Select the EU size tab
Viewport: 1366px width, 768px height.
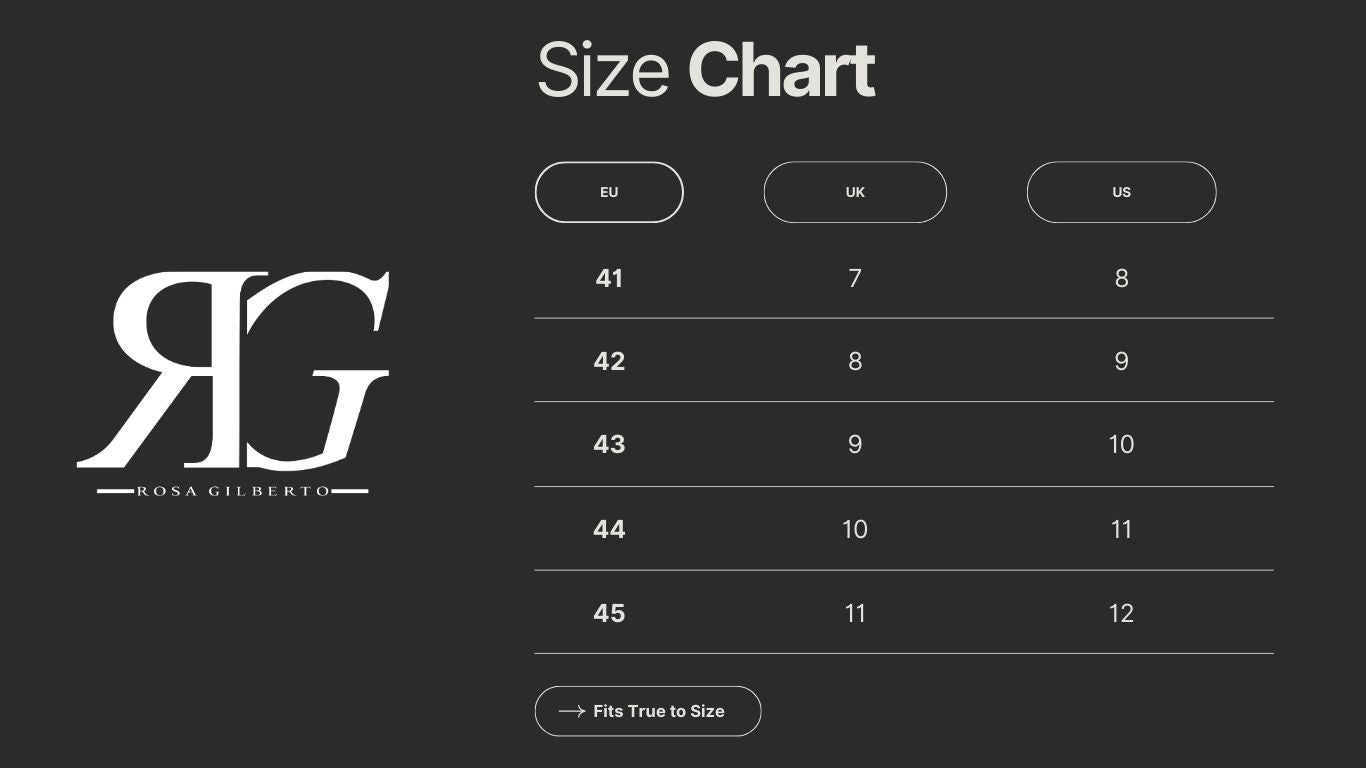(609, 192)
